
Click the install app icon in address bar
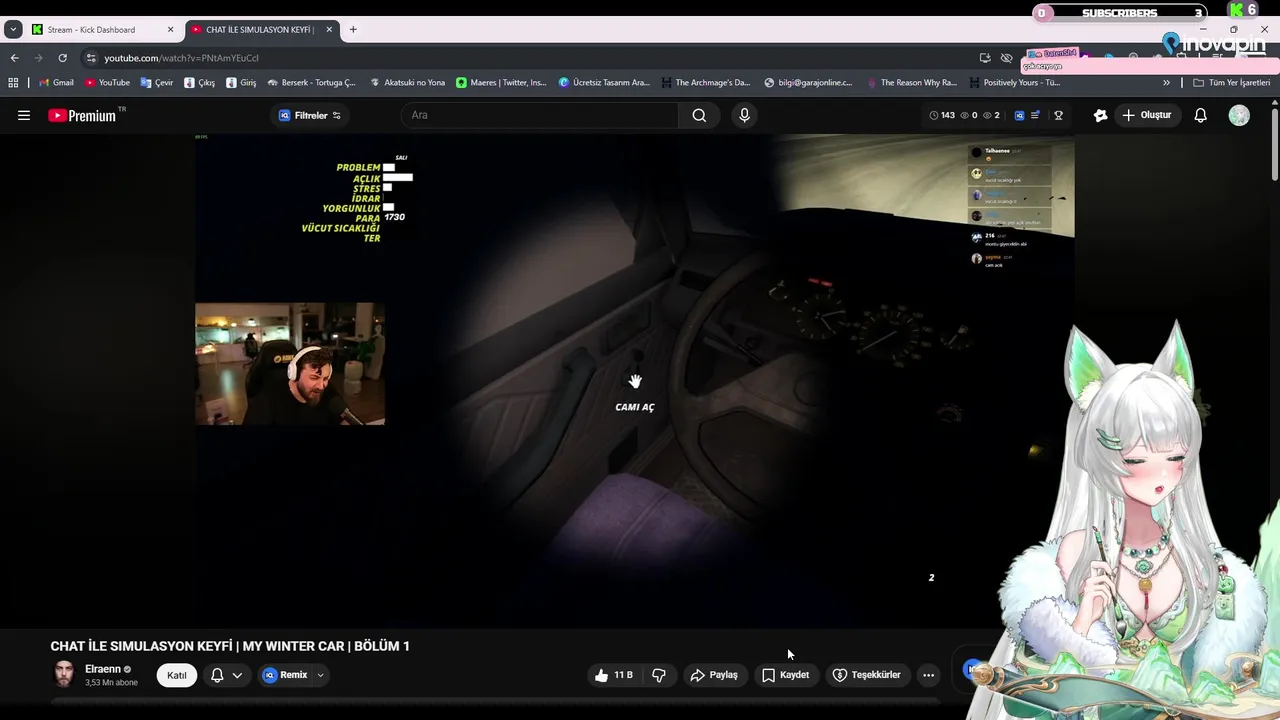click(985, 58)
